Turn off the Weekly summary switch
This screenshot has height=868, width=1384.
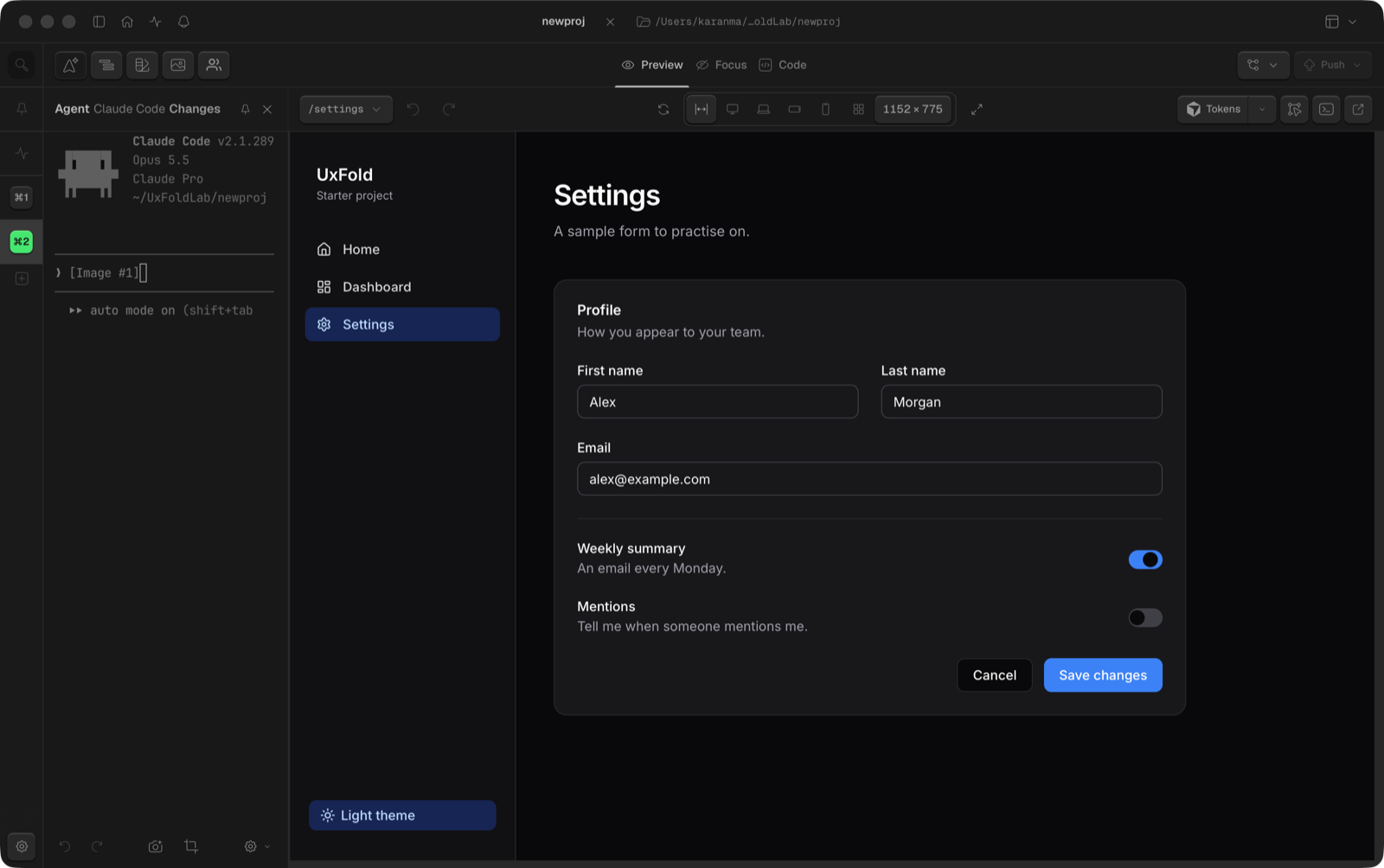(x=1145, y=559)
